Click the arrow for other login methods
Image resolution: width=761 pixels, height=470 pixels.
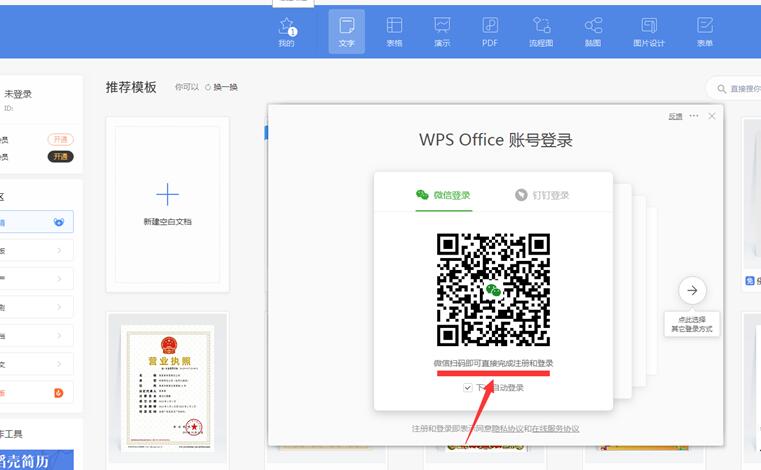692,290
